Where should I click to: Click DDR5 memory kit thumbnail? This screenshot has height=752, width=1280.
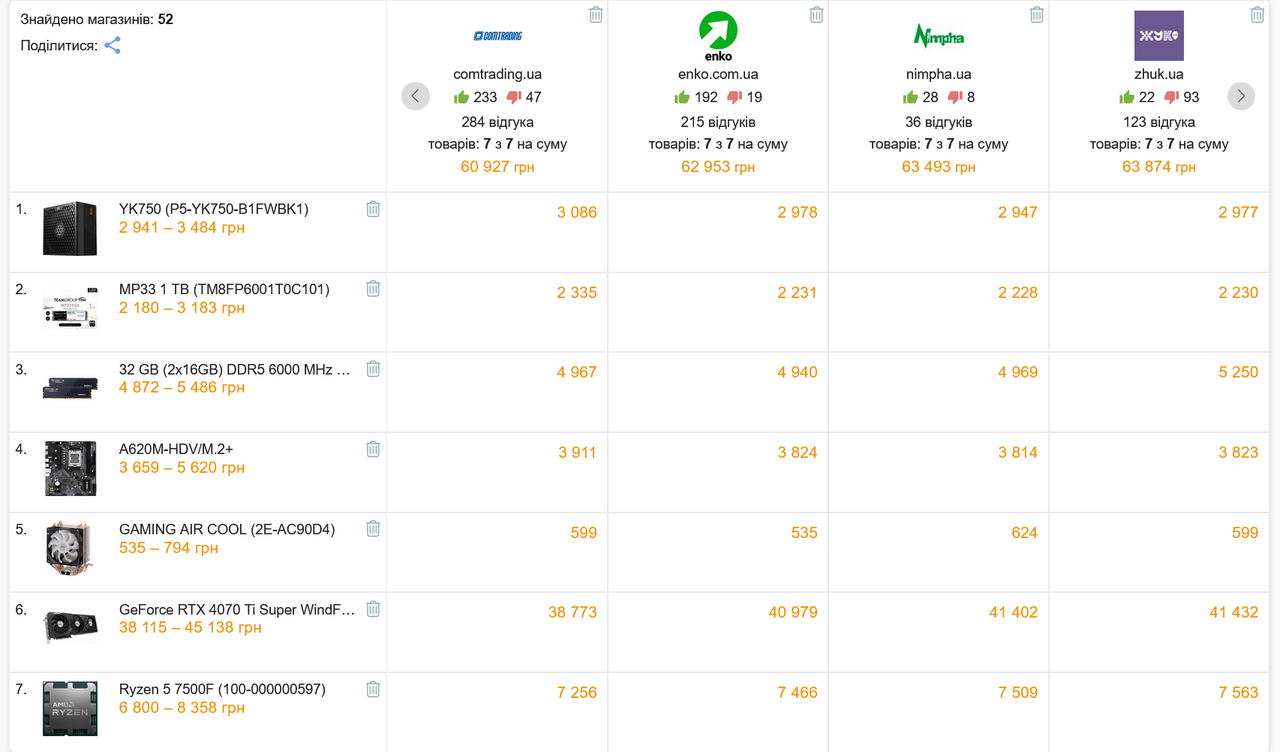(70, 388)
